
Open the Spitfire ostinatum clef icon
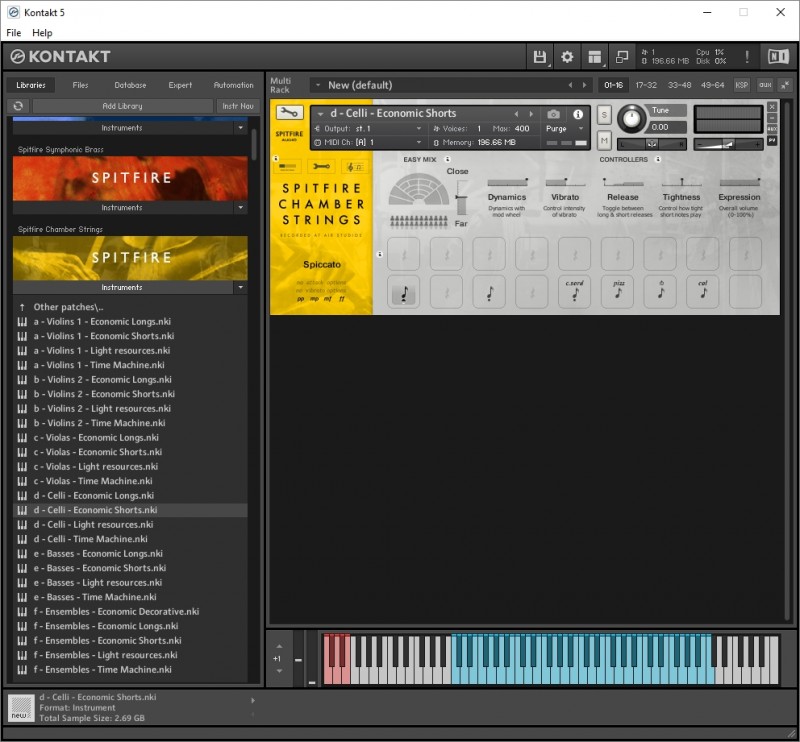pyautogui.click(x=355, y=167)
